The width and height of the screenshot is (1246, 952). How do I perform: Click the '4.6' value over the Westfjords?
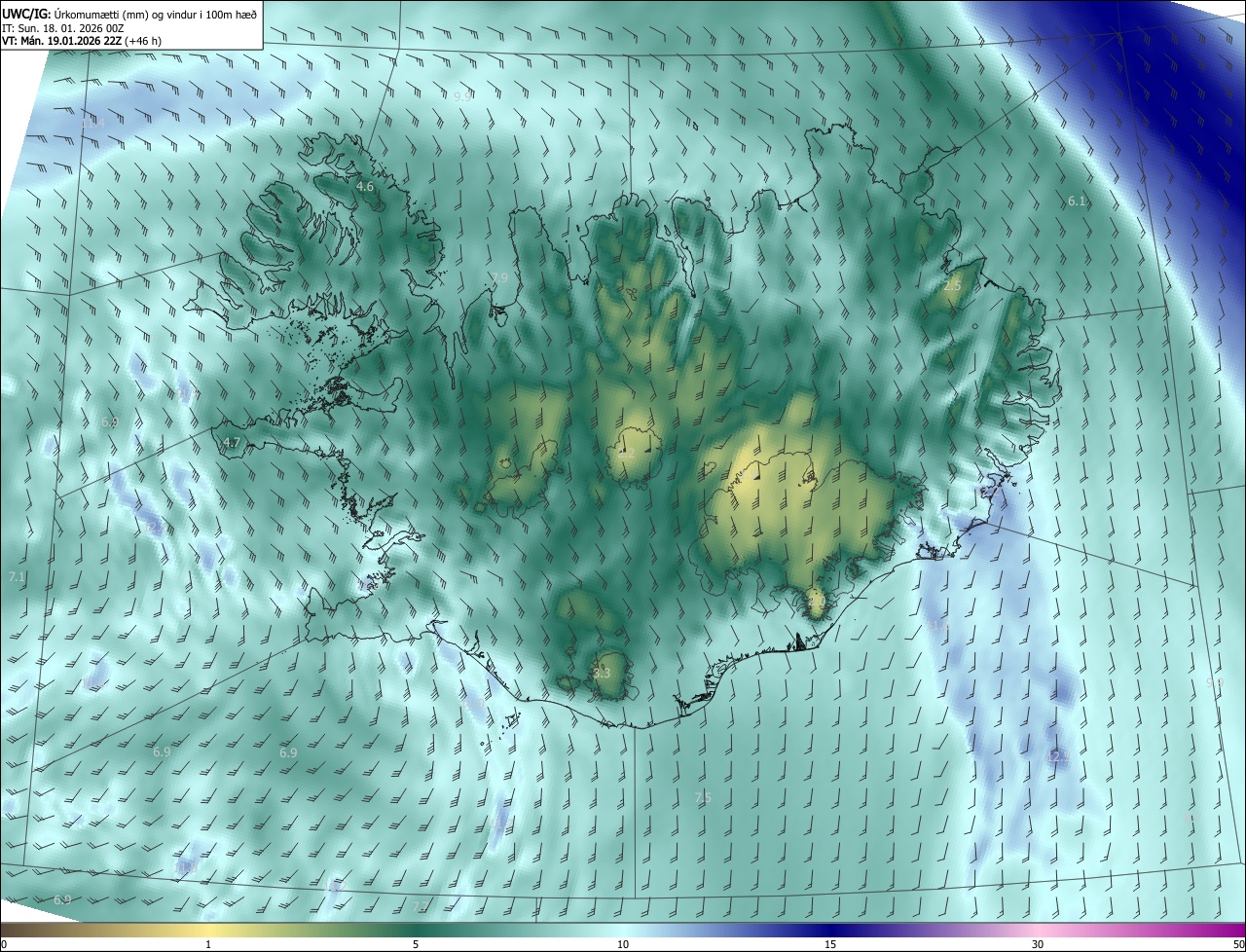(x=365, y=186)
